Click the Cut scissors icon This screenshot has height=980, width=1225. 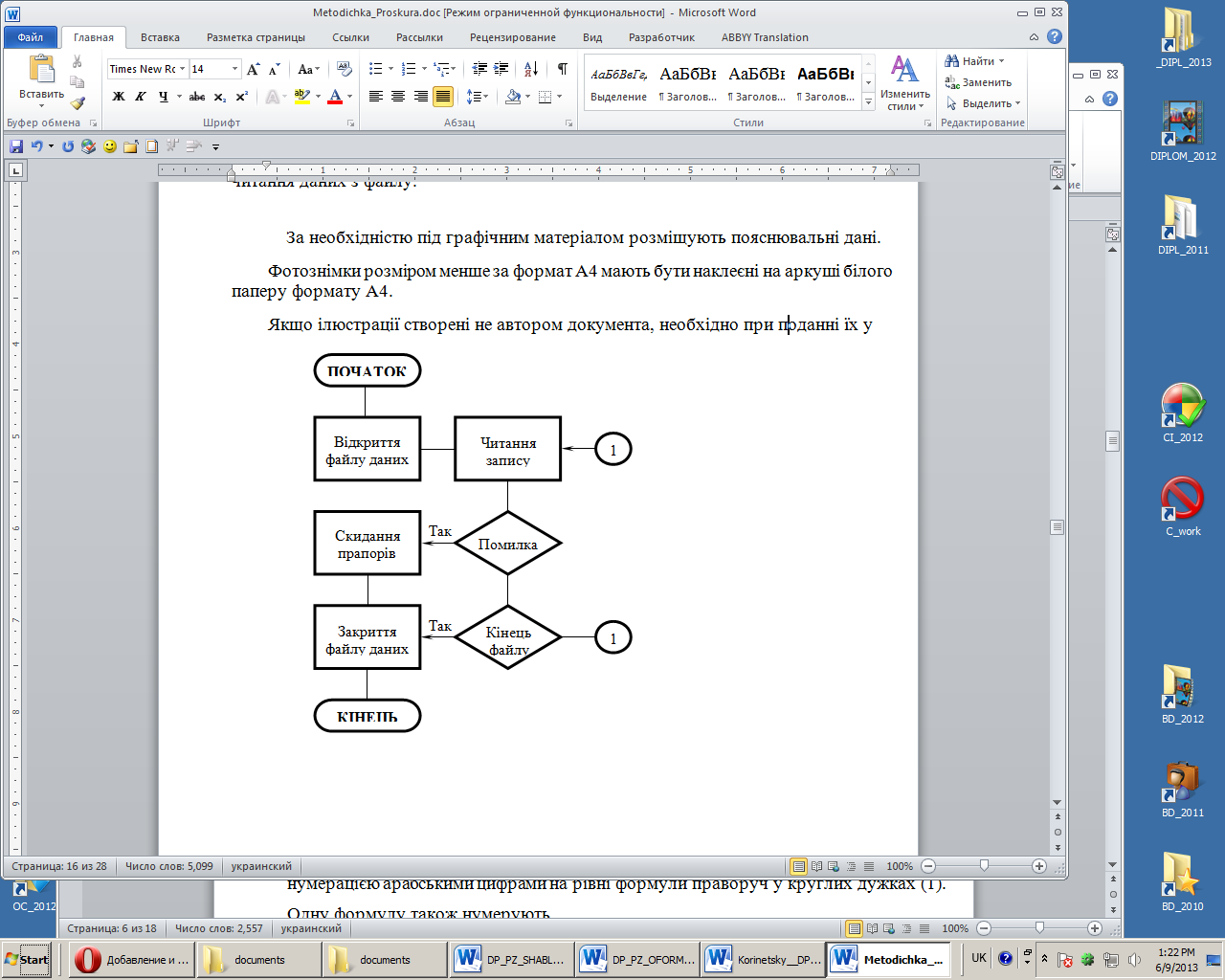coord(78,61)
